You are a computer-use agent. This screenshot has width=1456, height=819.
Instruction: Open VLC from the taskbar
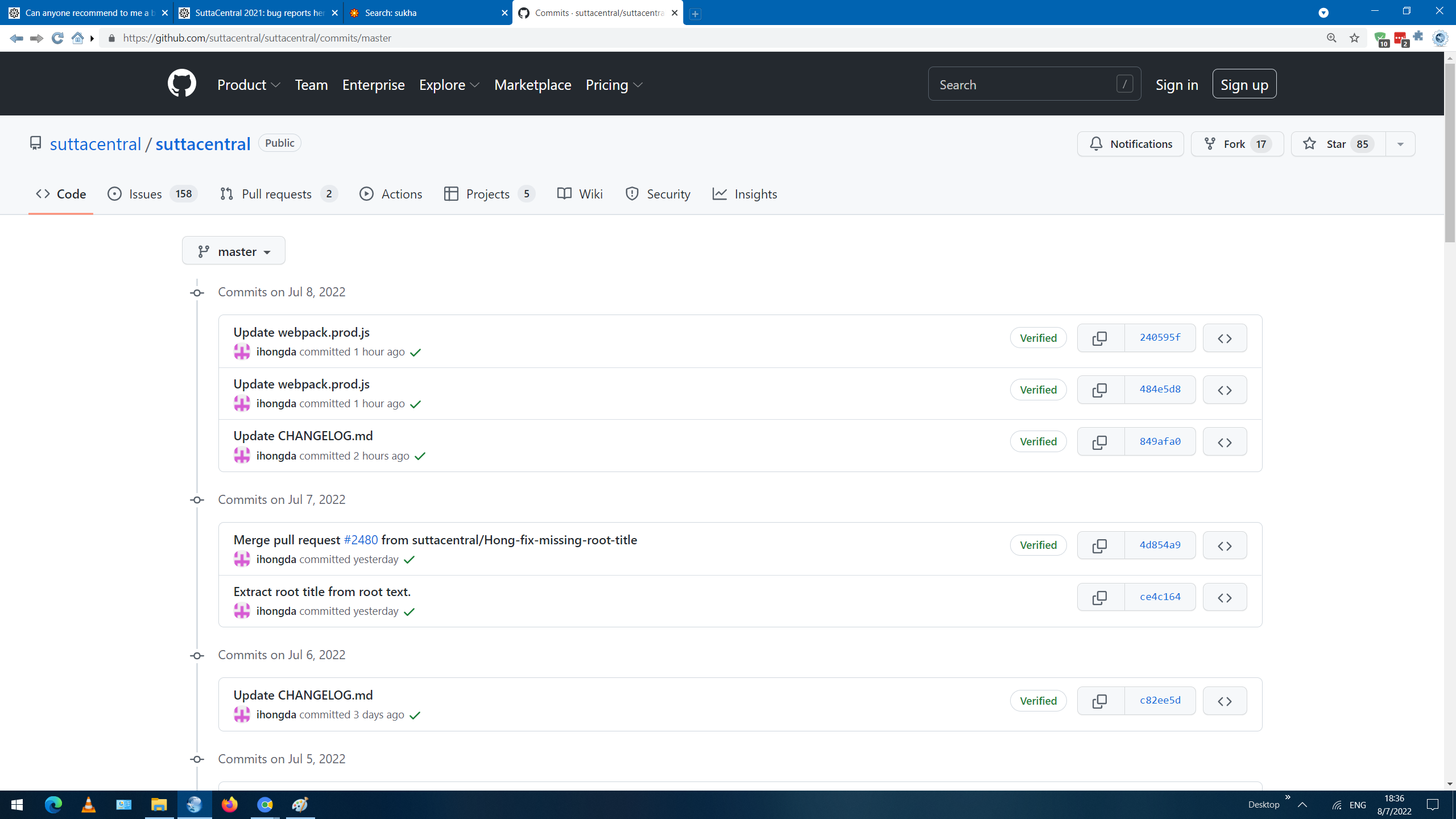tap(89, 804)
